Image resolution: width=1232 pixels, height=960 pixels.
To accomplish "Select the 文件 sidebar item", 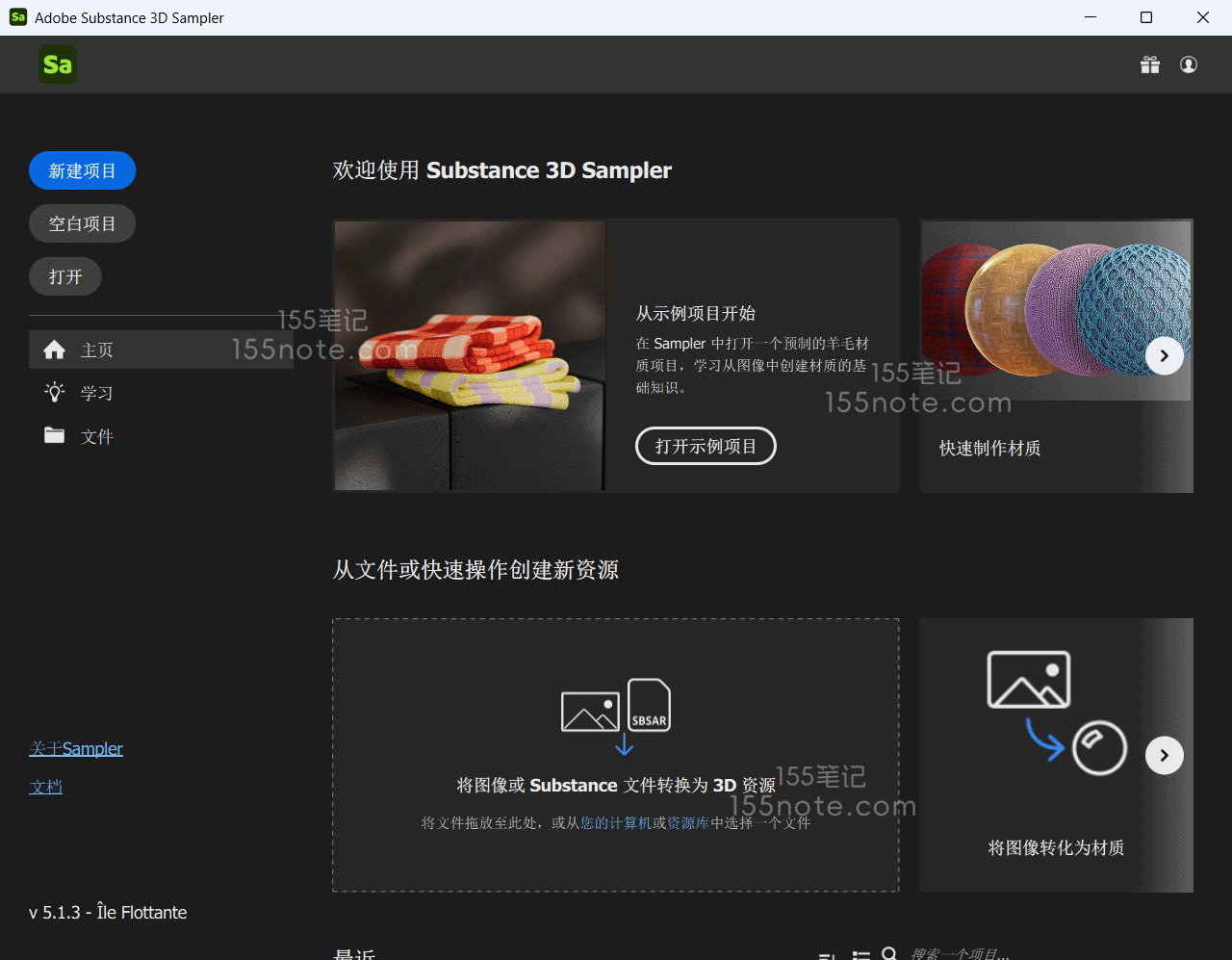I will coord(96,436).
